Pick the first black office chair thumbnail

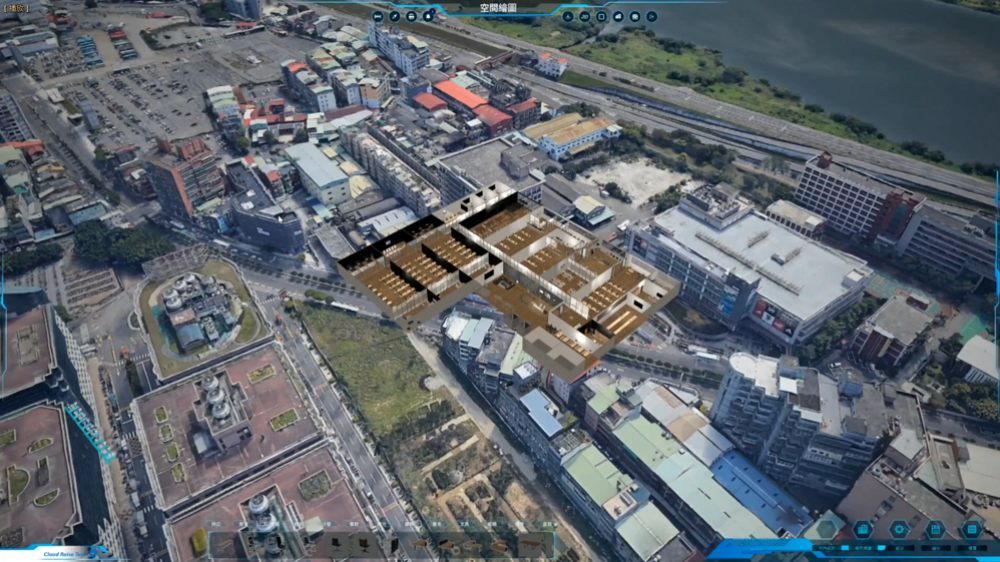[x=336, y=545]
